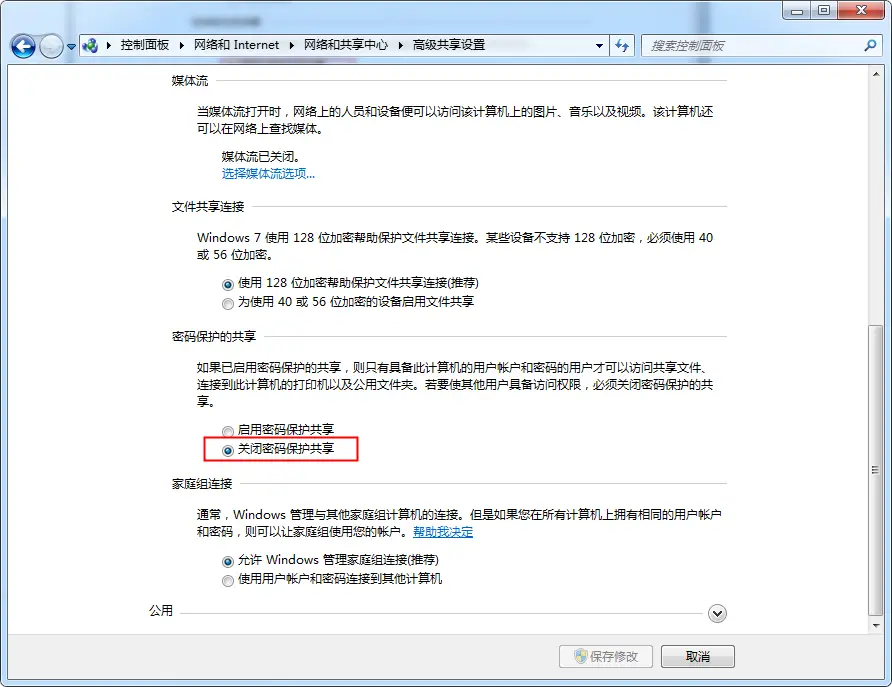The width and height of the screenshot is (892, 687).
Task: Click the search magnifier icon
Action: click(869, 46)
